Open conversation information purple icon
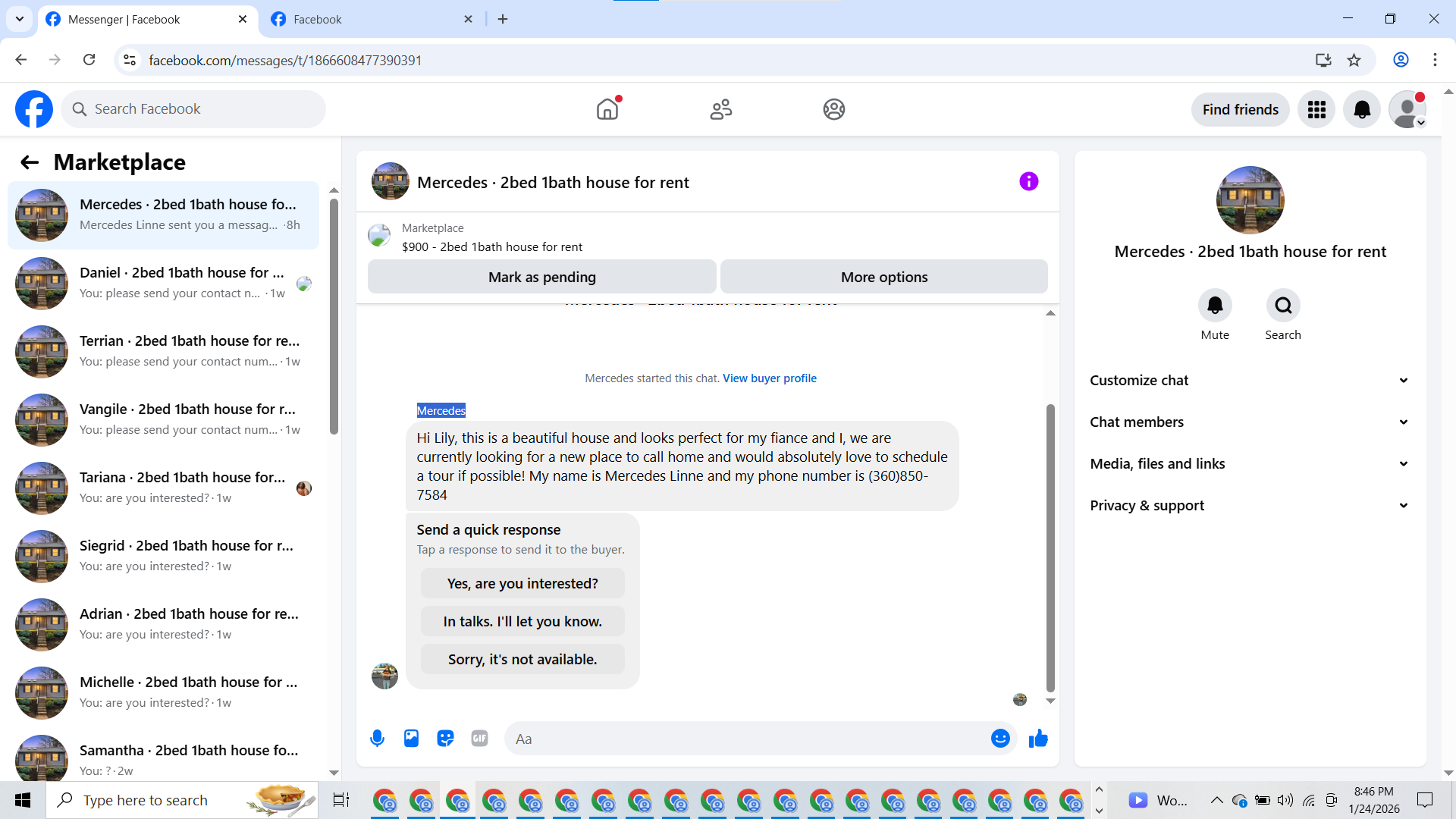1456x819 pixels. tap(1028, 181)
